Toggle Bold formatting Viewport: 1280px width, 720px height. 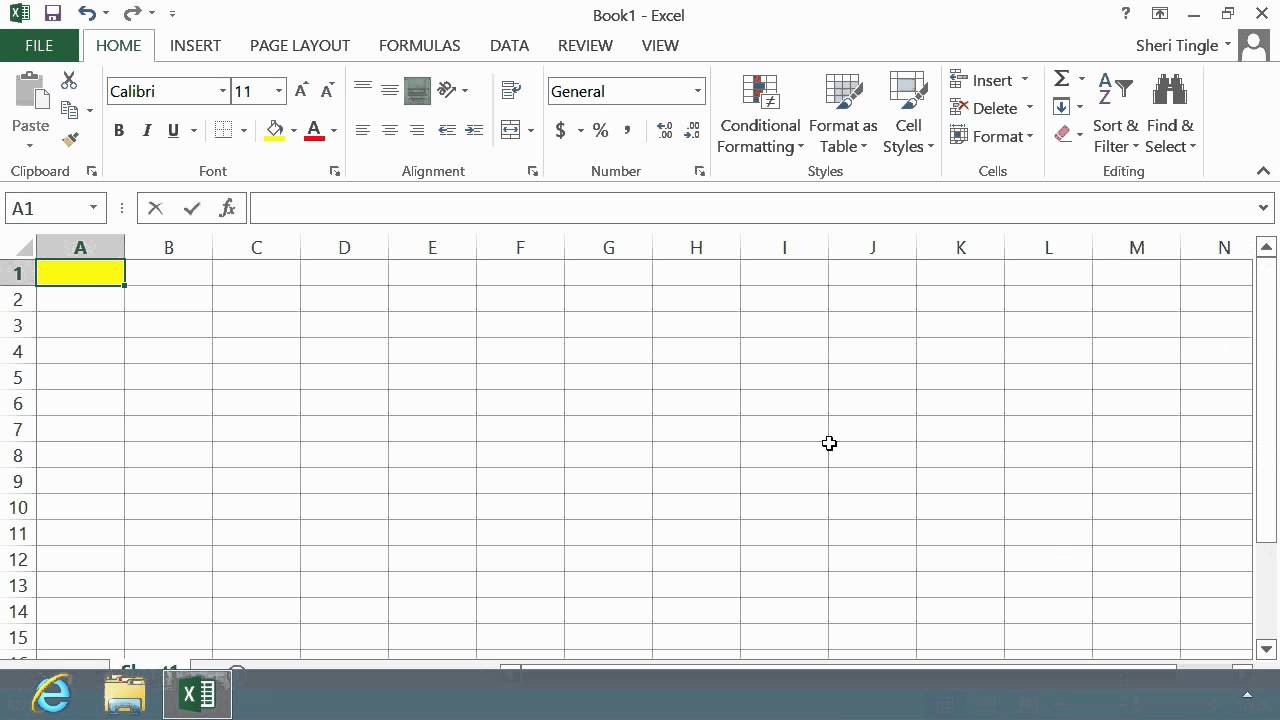(x=119, y=130)
